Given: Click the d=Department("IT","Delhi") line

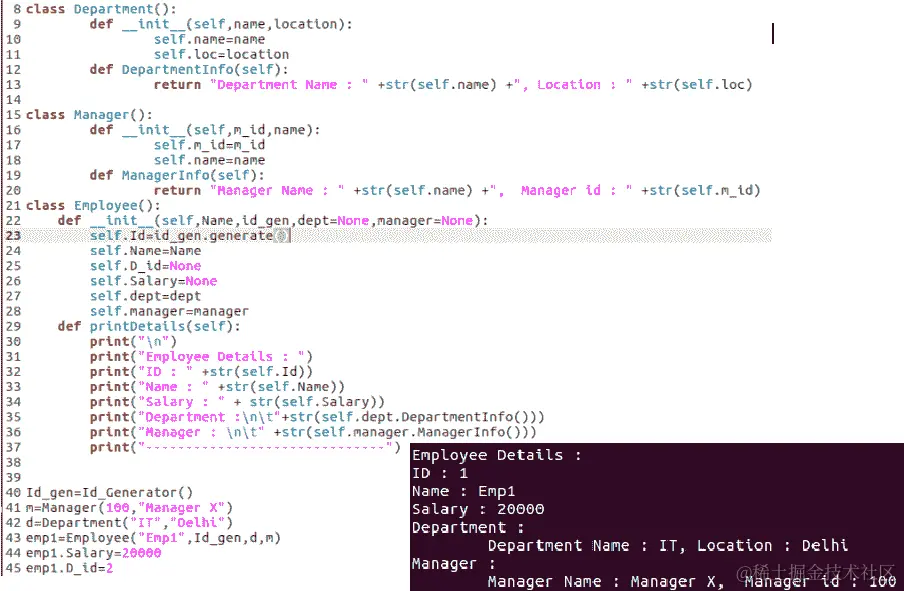Looking at the screenshot, I should [x=129, y=523].
